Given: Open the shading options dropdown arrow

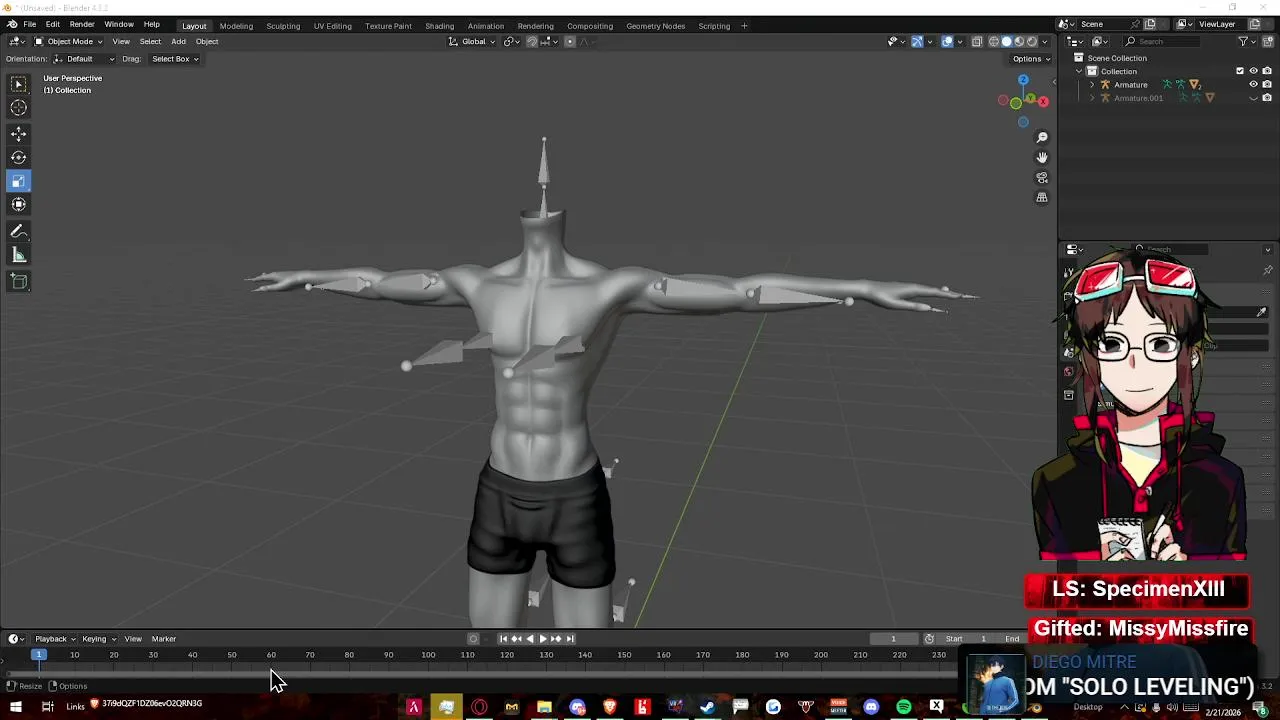Looking at the screenshot, I should click(x=1047, y=41).
